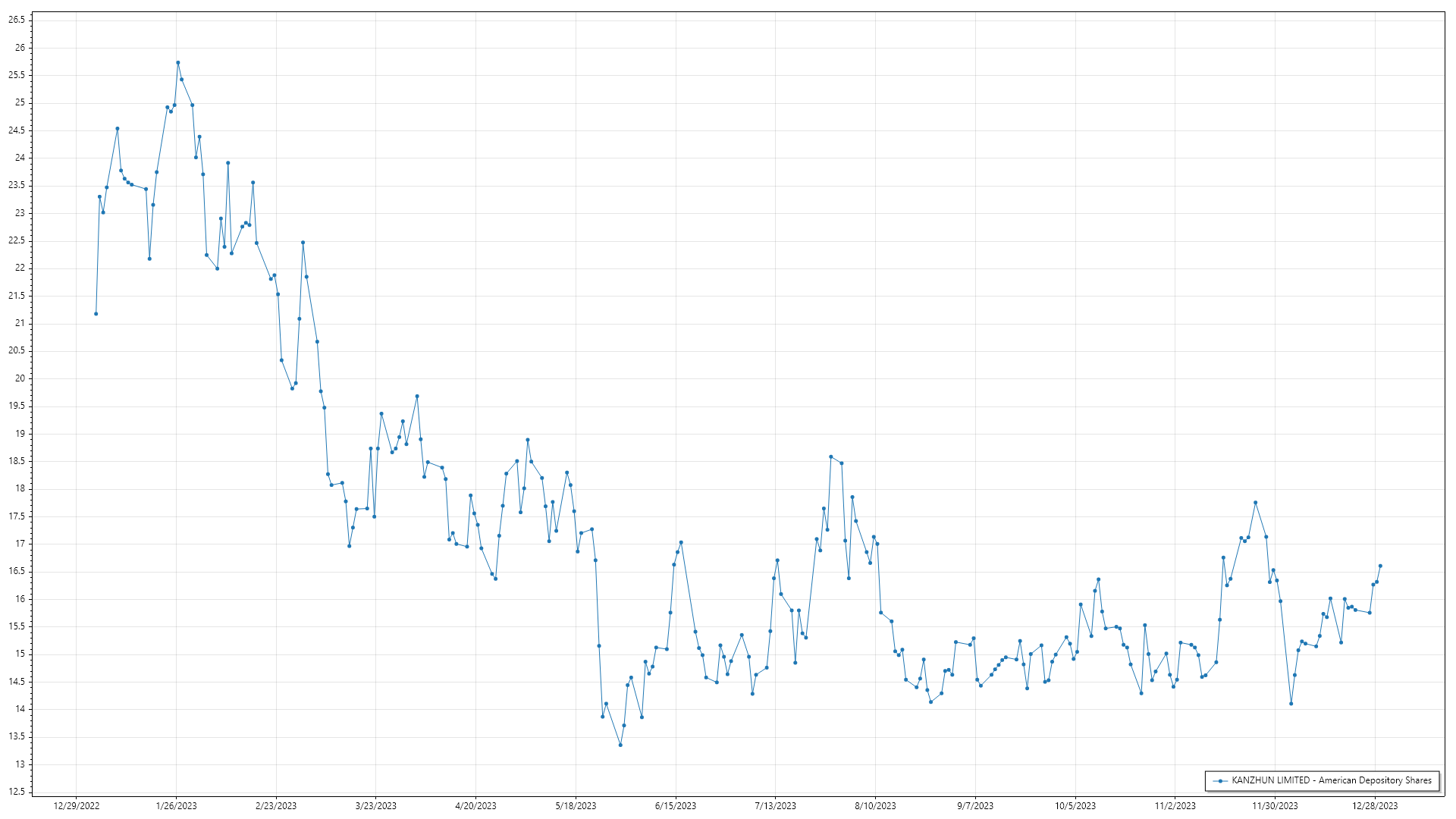This screenshot has height=819, width=1456.
Task: Click the 12.5 y-axis value label
Action: [17, 792]
